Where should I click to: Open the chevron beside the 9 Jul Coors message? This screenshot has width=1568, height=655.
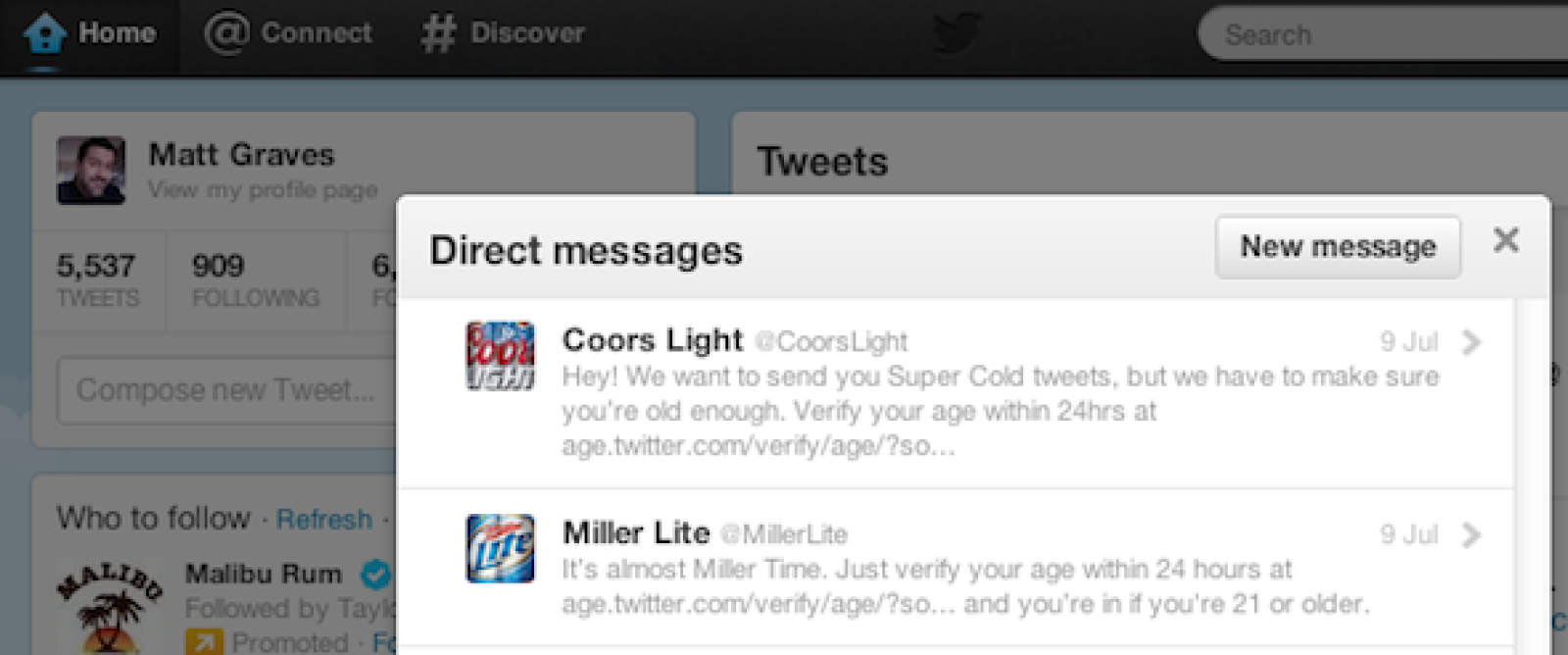click(1472, 341)
